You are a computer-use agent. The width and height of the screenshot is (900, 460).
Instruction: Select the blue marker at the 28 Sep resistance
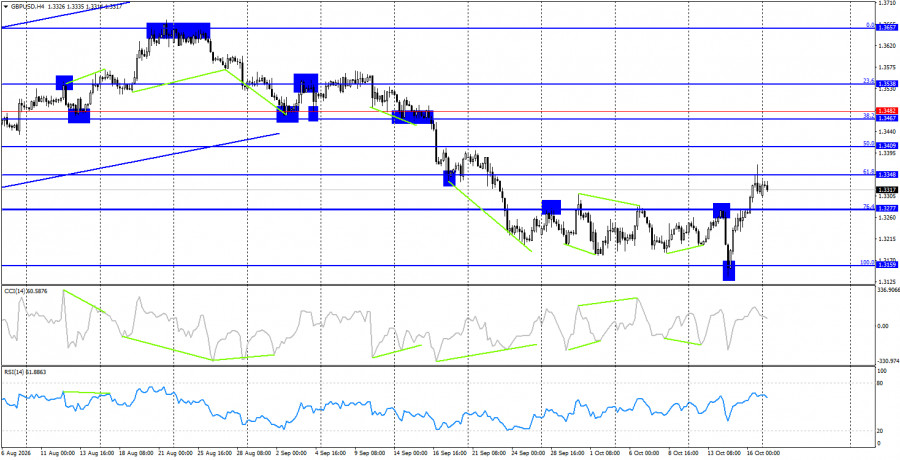click(x=551, y=207)
